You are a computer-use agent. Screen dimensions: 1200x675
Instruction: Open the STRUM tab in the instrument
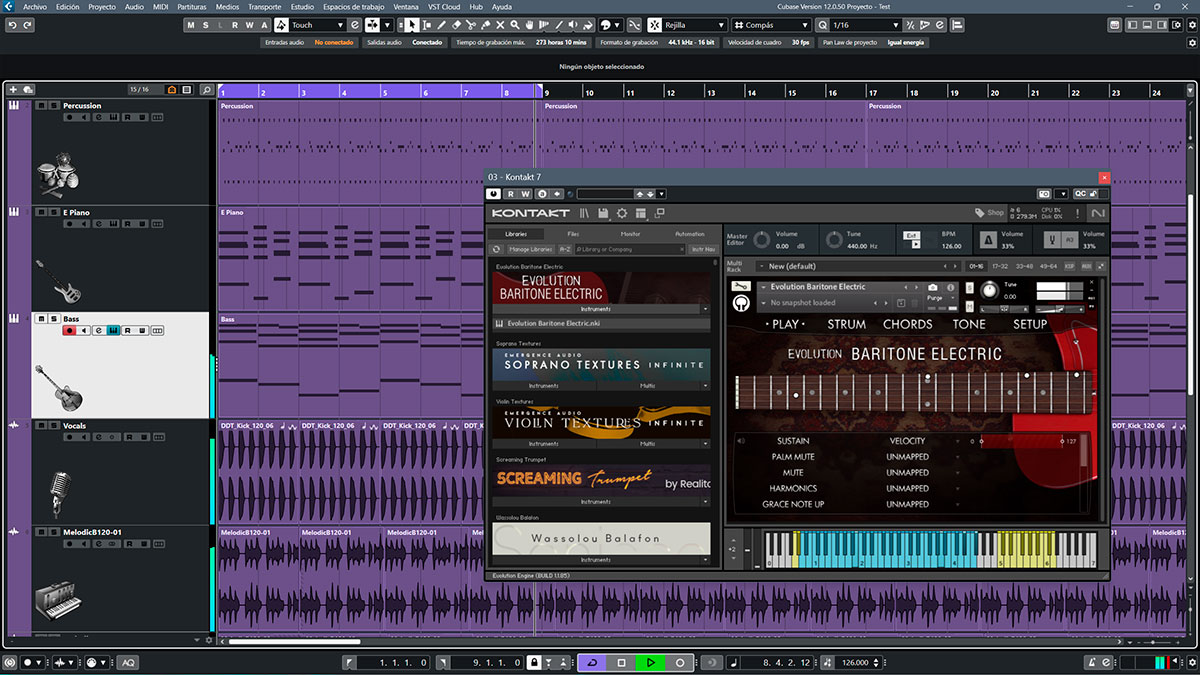point(847,324)
